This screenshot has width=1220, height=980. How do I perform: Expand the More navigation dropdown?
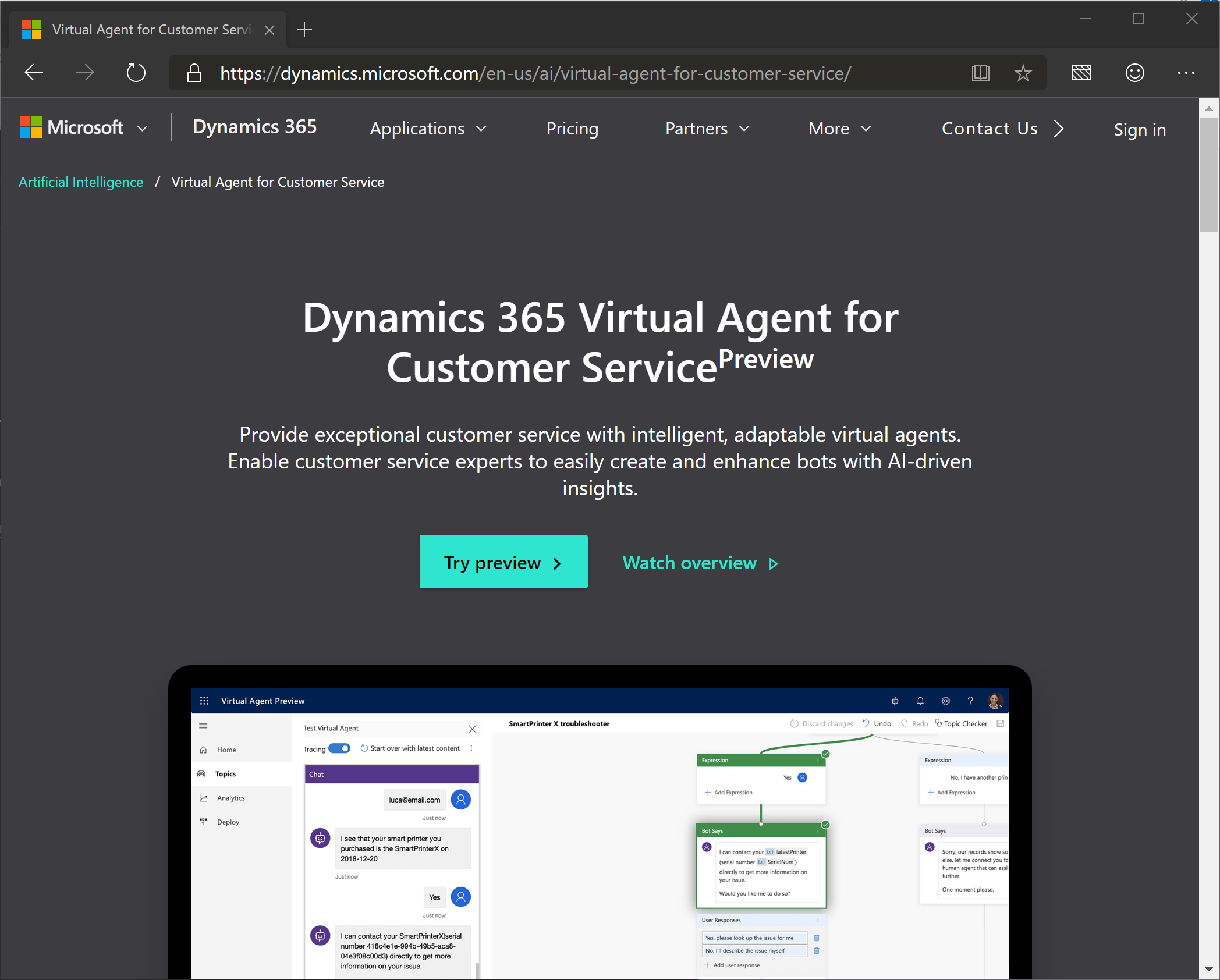pyautogui.click(x=839, y=129)
